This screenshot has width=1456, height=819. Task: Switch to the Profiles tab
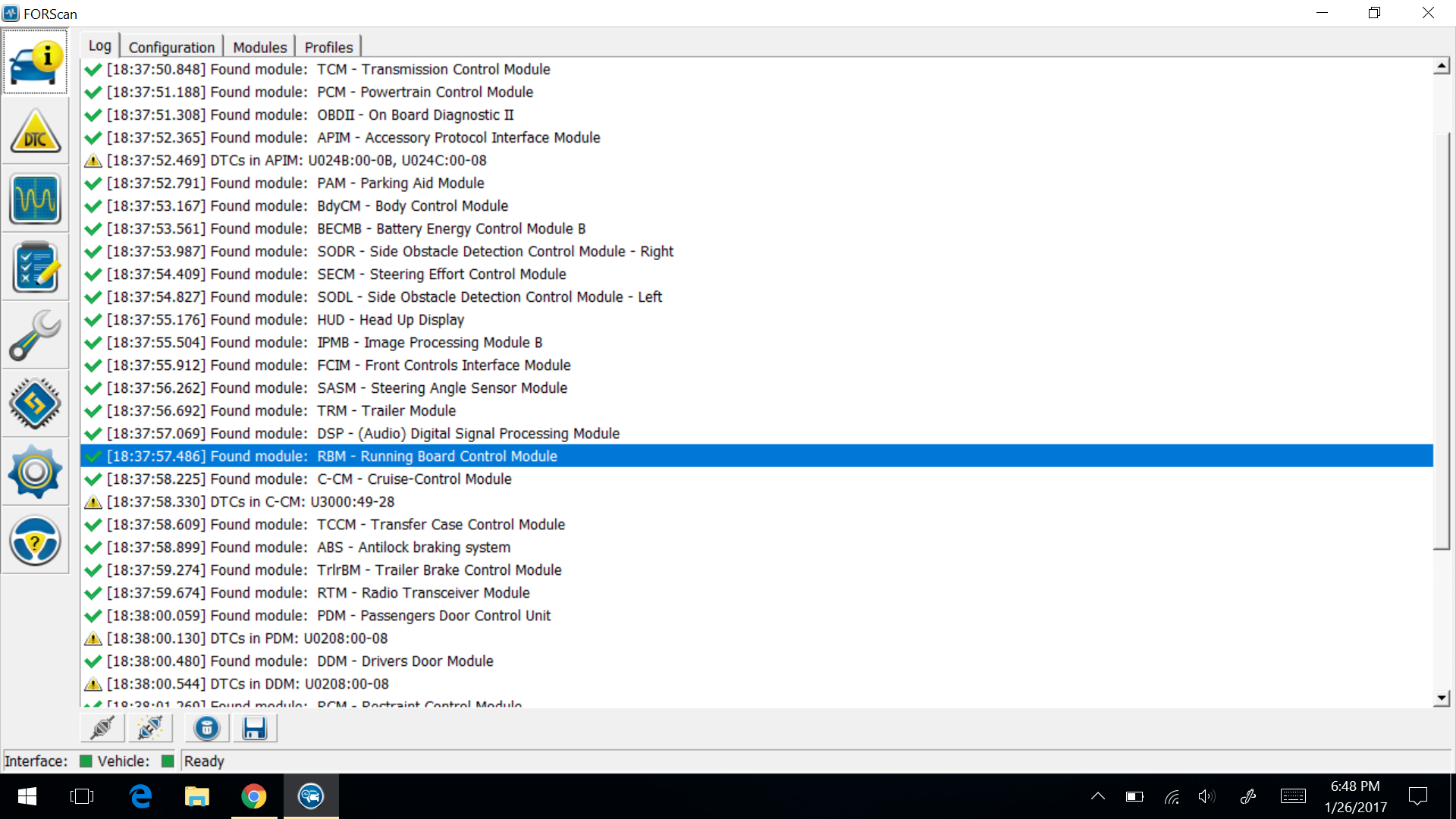[328, 47]
